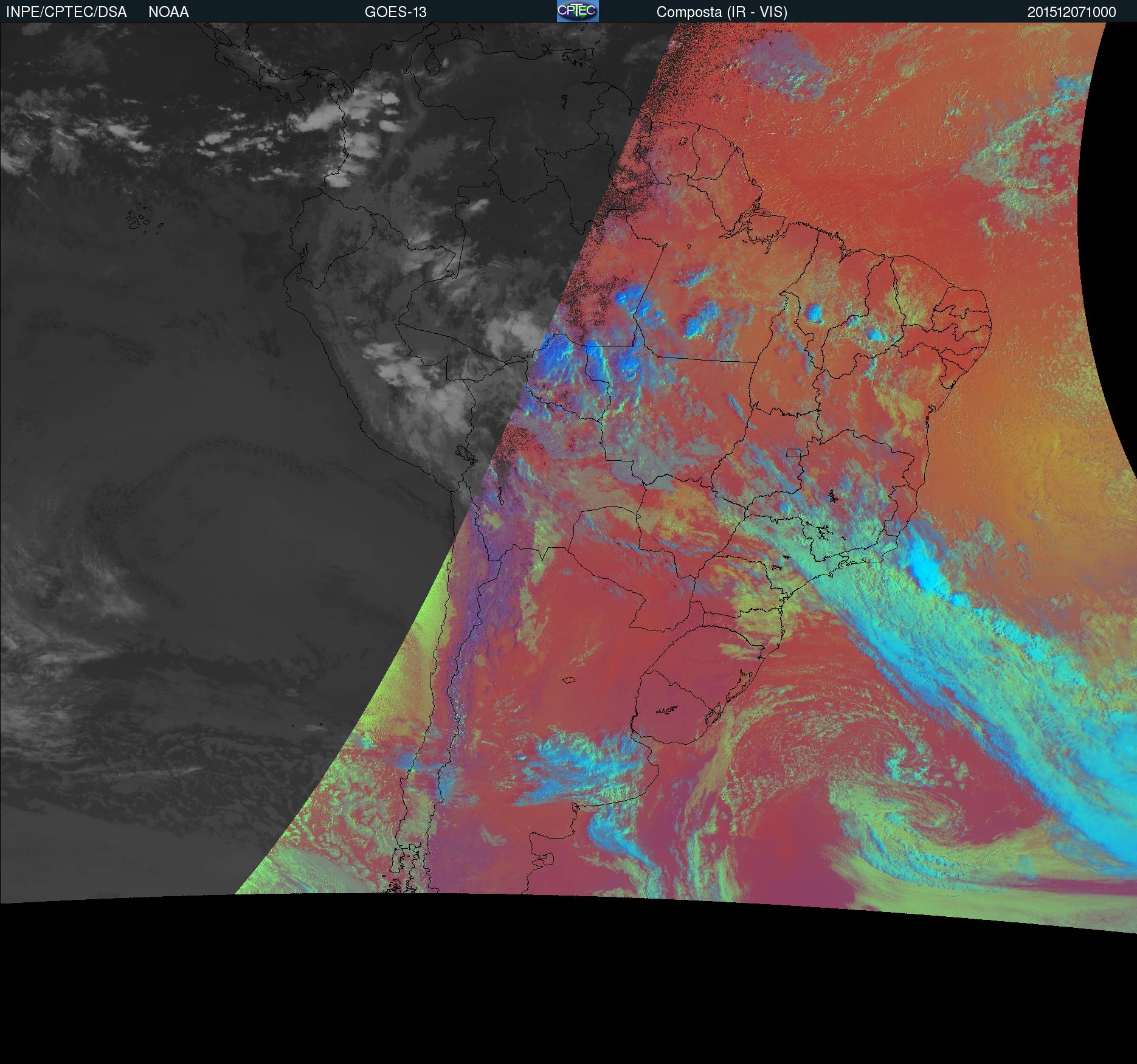Screen dimensions: 1137x1064
Task: Select the GOES-13 satellite title text
Action: [395, 12]
